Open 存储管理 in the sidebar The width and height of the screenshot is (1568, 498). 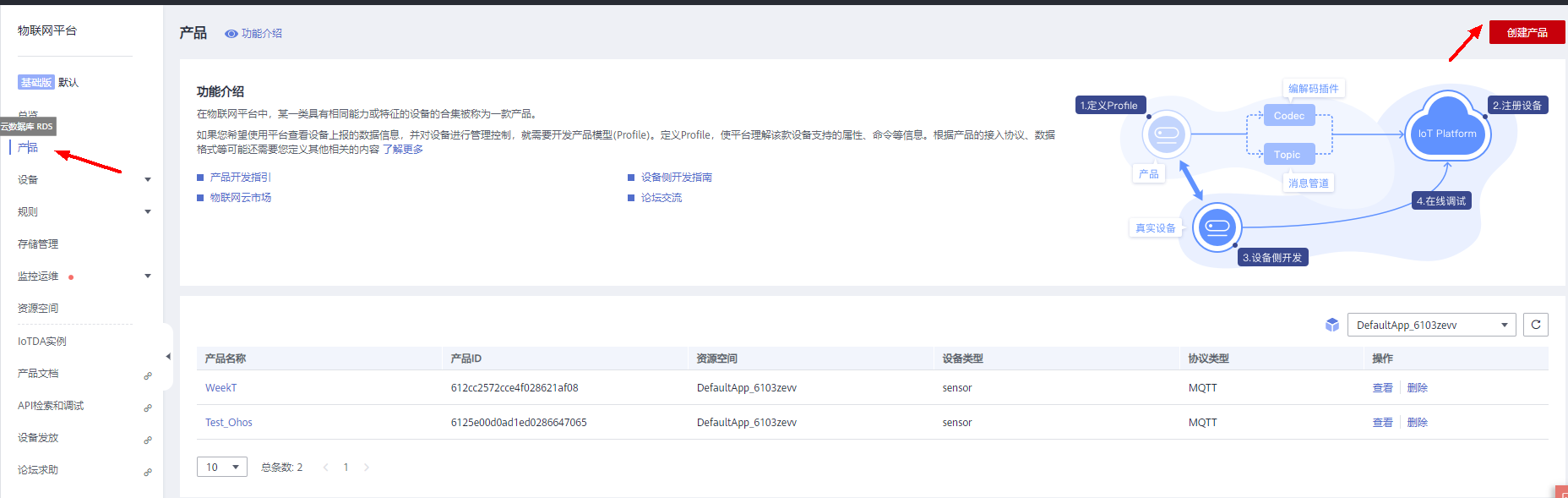(x=38, y=244)
